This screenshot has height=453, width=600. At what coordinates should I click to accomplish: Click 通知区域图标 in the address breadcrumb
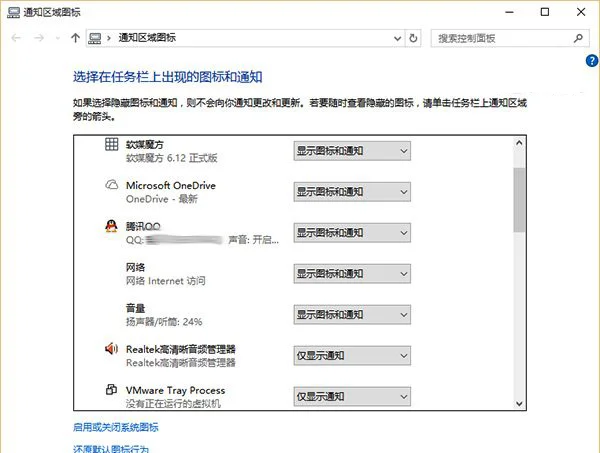(147, 38)
